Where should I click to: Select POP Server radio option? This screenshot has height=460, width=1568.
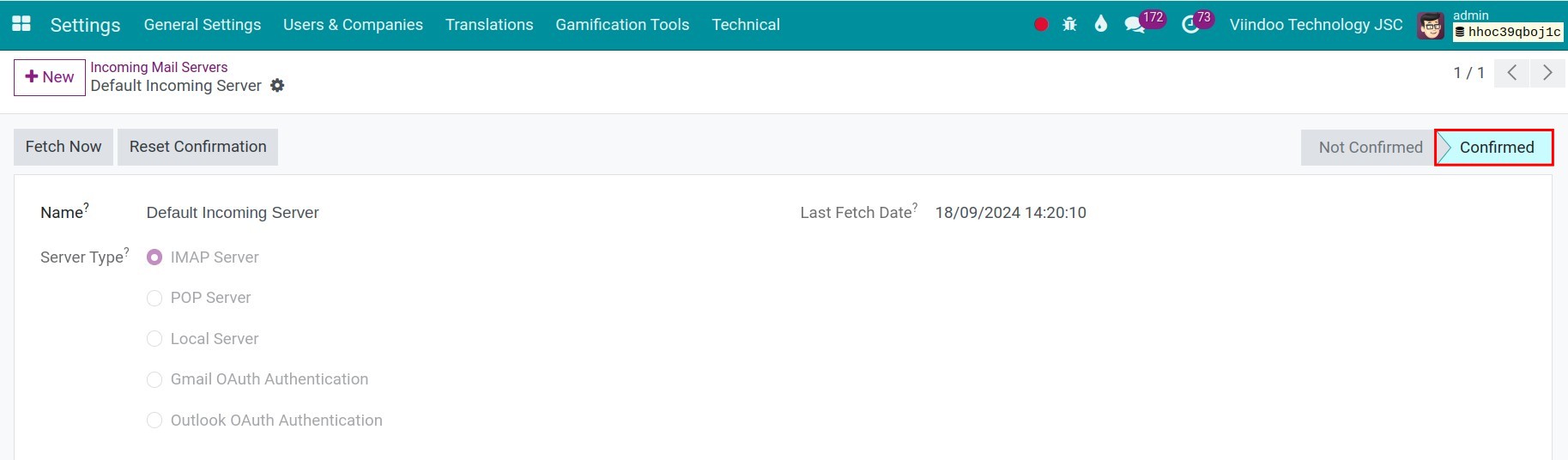(x=154, y=298)
